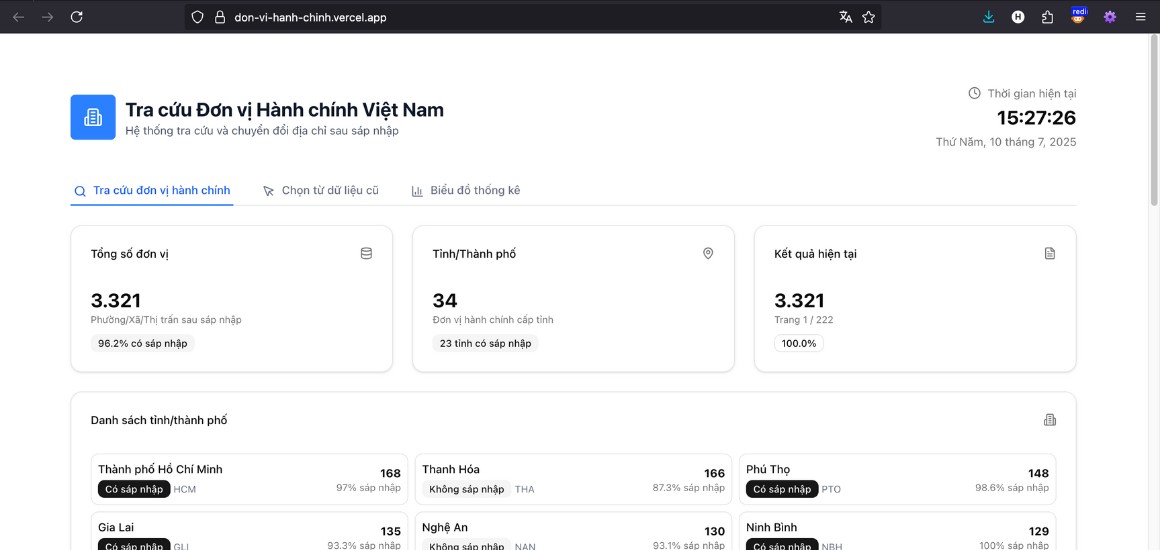Screen dimensions: 1160x550
Task: Open the browser downloads icon
Action: [988, 17]
